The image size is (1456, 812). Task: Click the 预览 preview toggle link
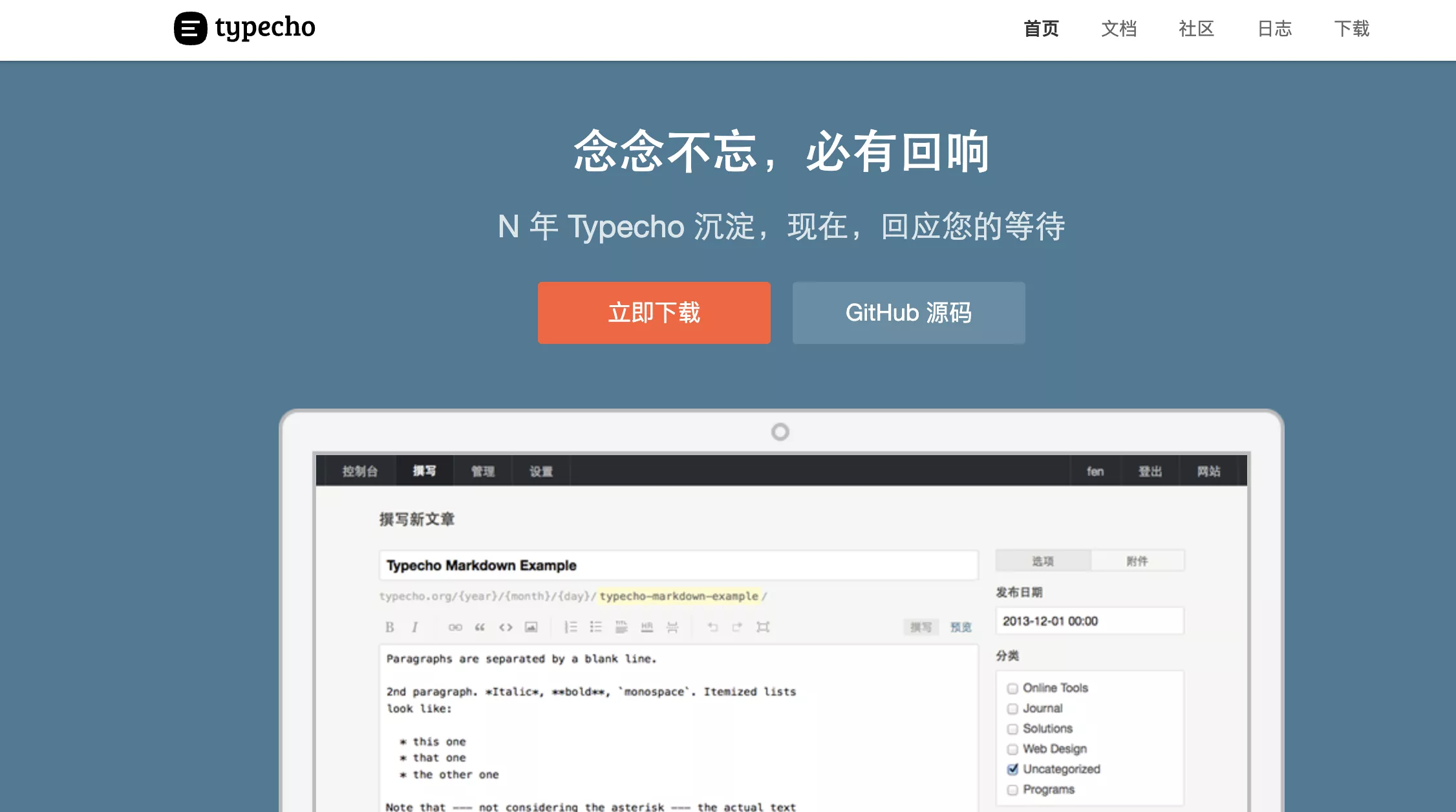point(961,627)
